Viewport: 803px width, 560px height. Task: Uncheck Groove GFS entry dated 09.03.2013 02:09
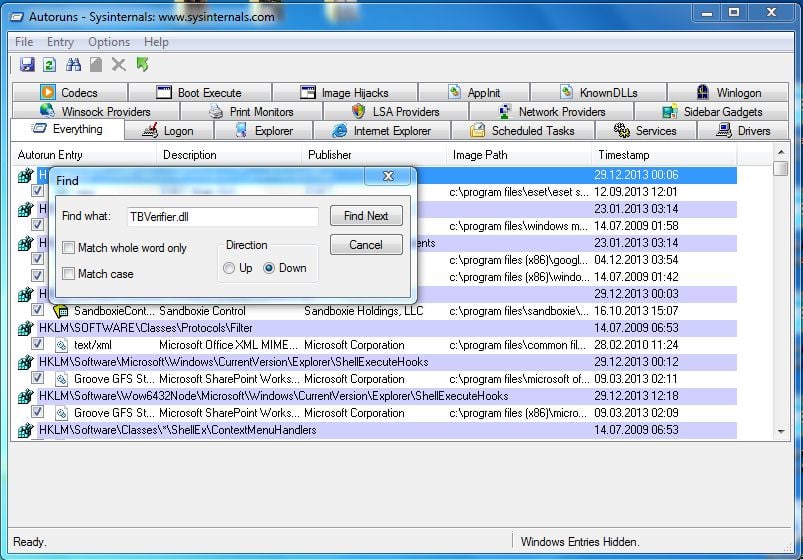tap(37, 411)
